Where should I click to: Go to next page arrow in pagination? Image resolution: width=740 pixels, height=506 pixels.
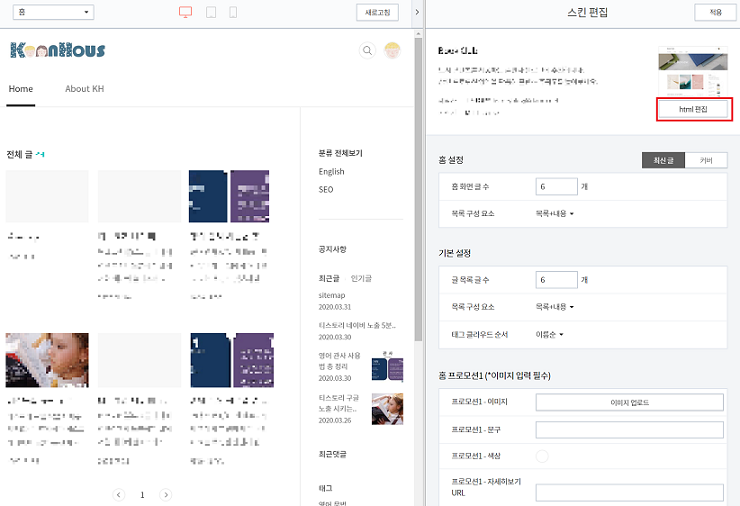[166, 495]
